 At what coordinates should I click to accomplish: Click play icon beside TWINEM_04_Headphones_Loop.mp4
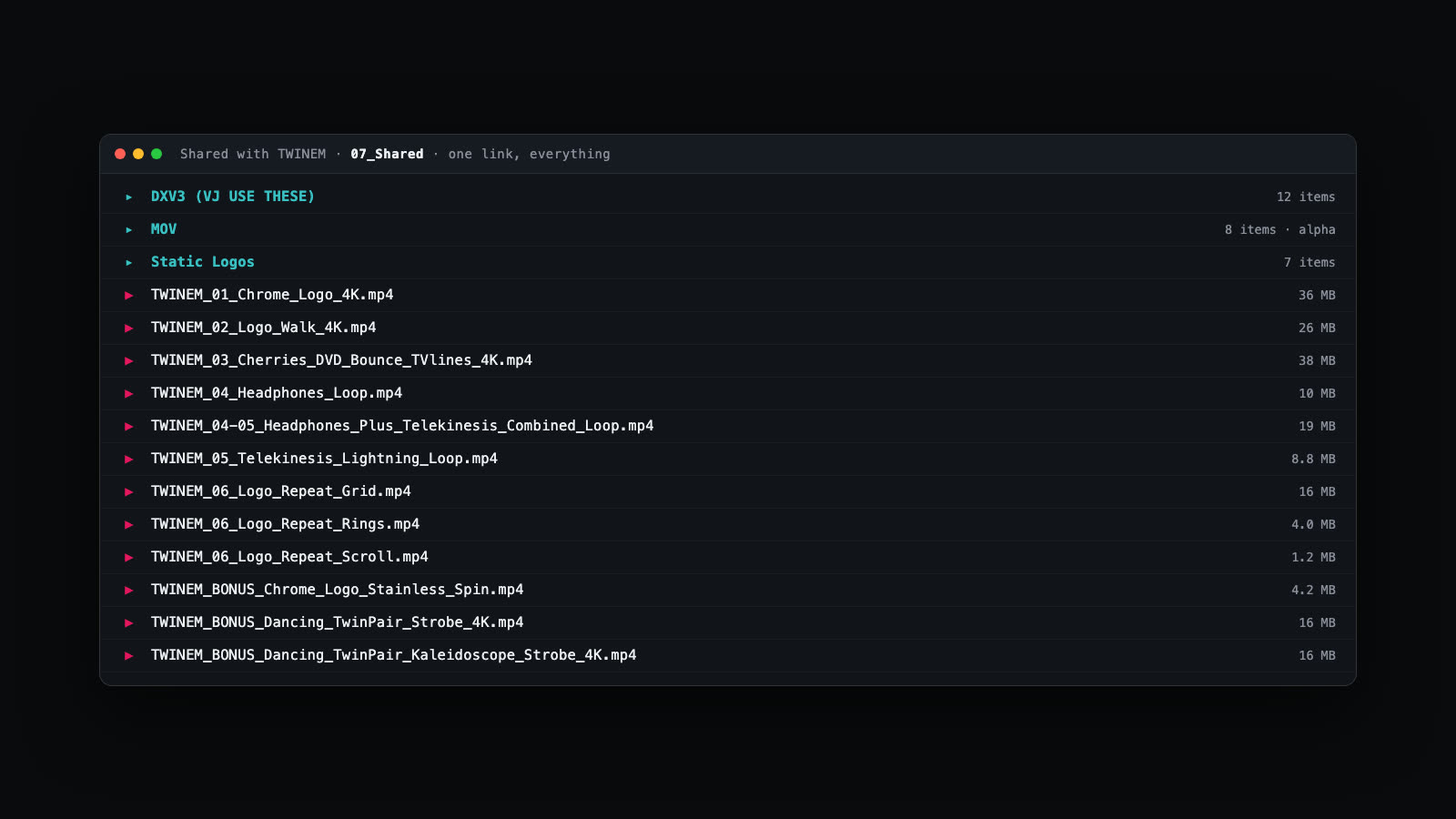click(129, 393)
